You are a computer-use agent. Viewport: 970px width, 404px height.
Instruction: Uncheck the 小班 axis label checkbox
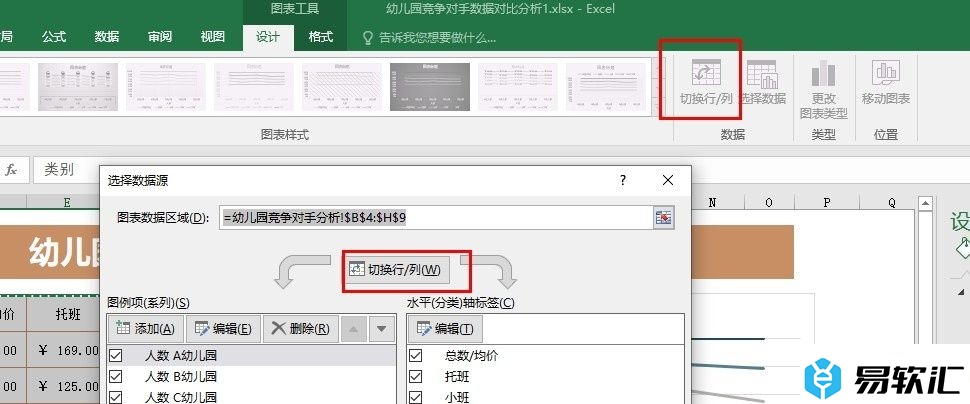[x=416, y=397]
